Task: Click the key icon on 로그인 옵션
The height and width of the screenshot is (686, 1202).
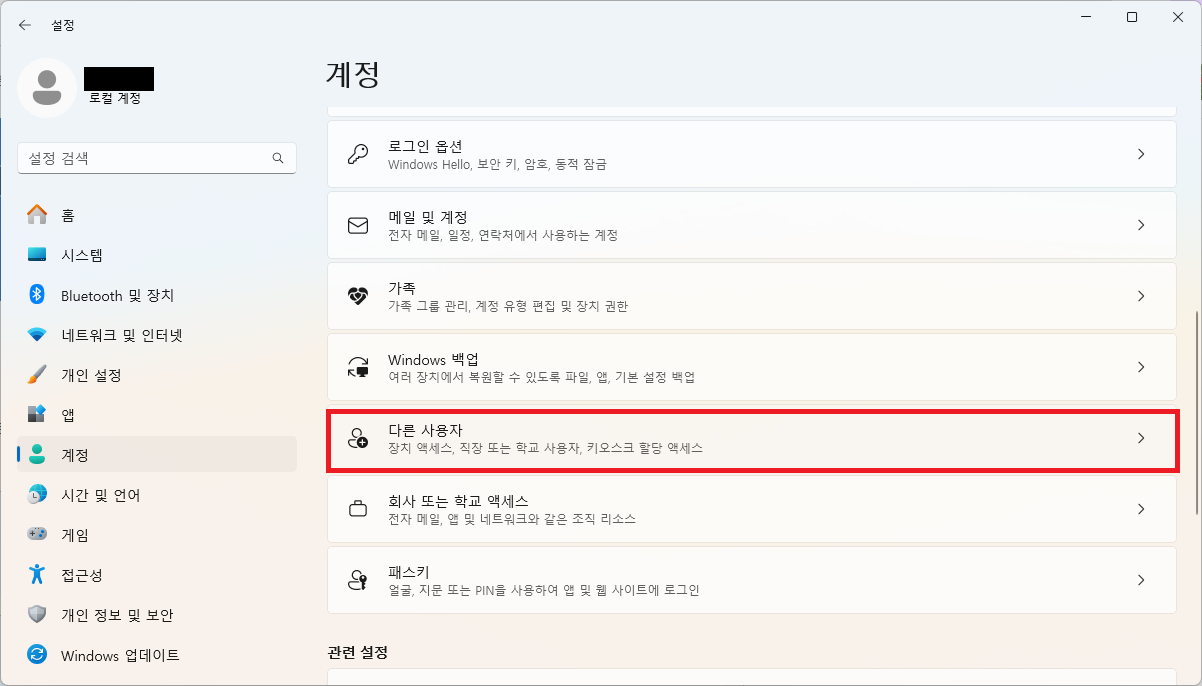Action: coord(357,153)
